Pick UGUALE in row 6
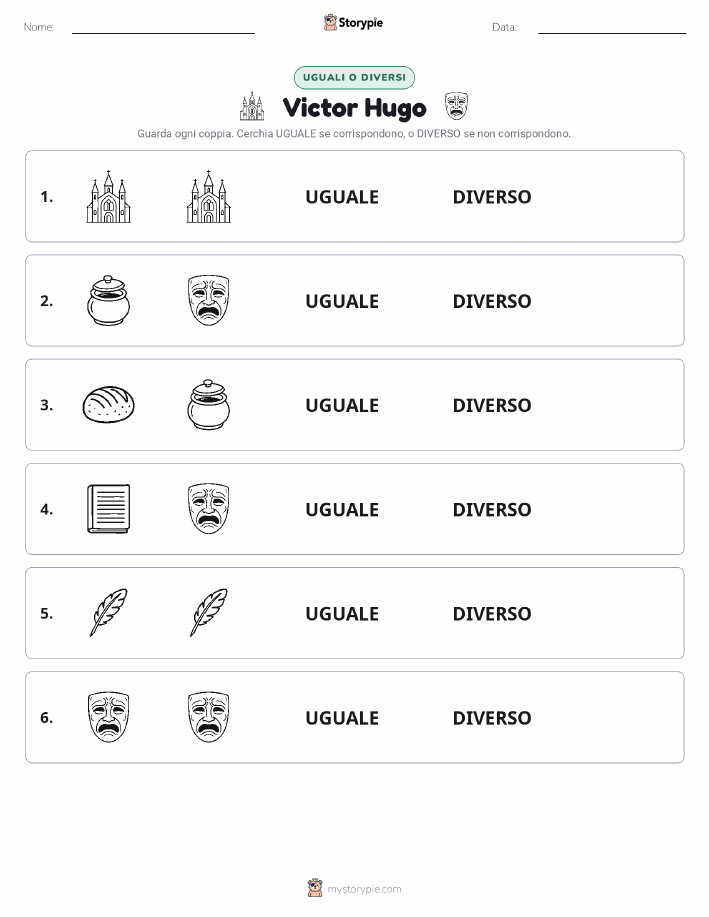Screen dimensions: 709x917 pos(342,718)
